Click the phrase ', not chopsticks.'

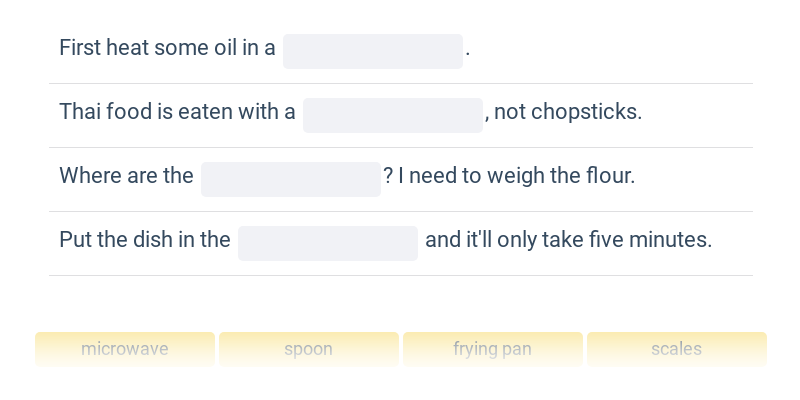coord(563,112)
